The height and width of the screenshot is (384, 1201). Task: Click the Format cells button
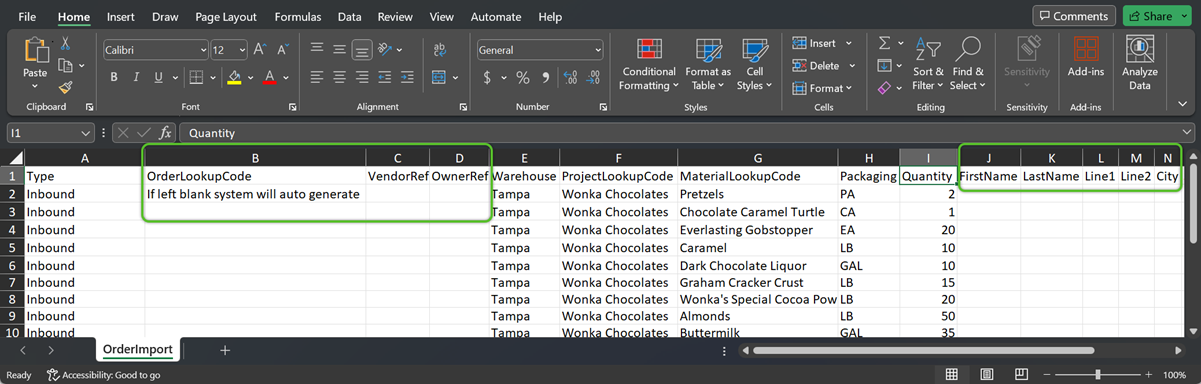click(822, 88)
